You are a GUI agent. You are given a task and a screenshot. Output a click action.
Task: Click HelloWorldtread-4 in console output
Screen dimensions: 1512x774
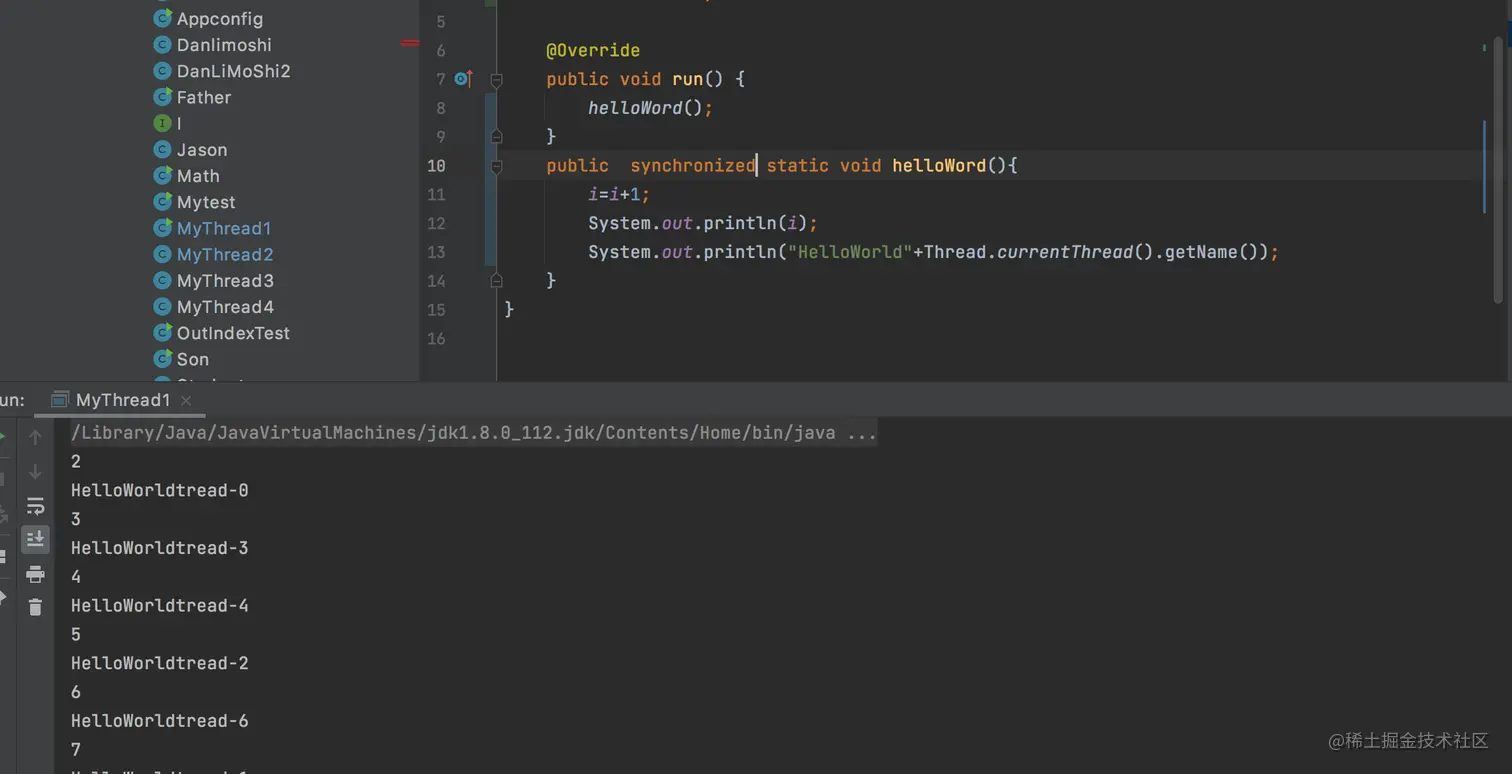click(x=160, y=606)
